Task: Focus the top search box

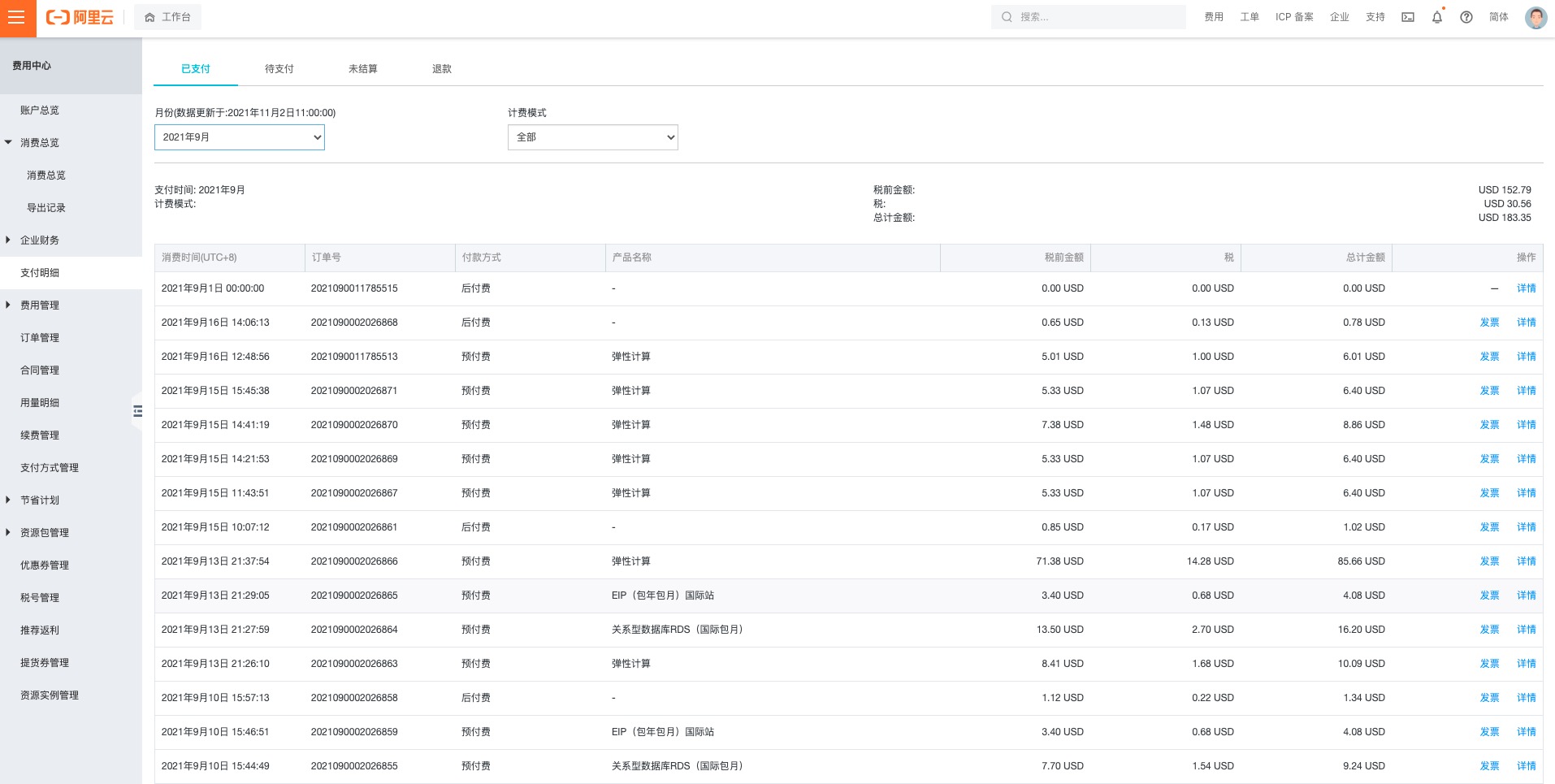Action: (x=1088, y=17)
